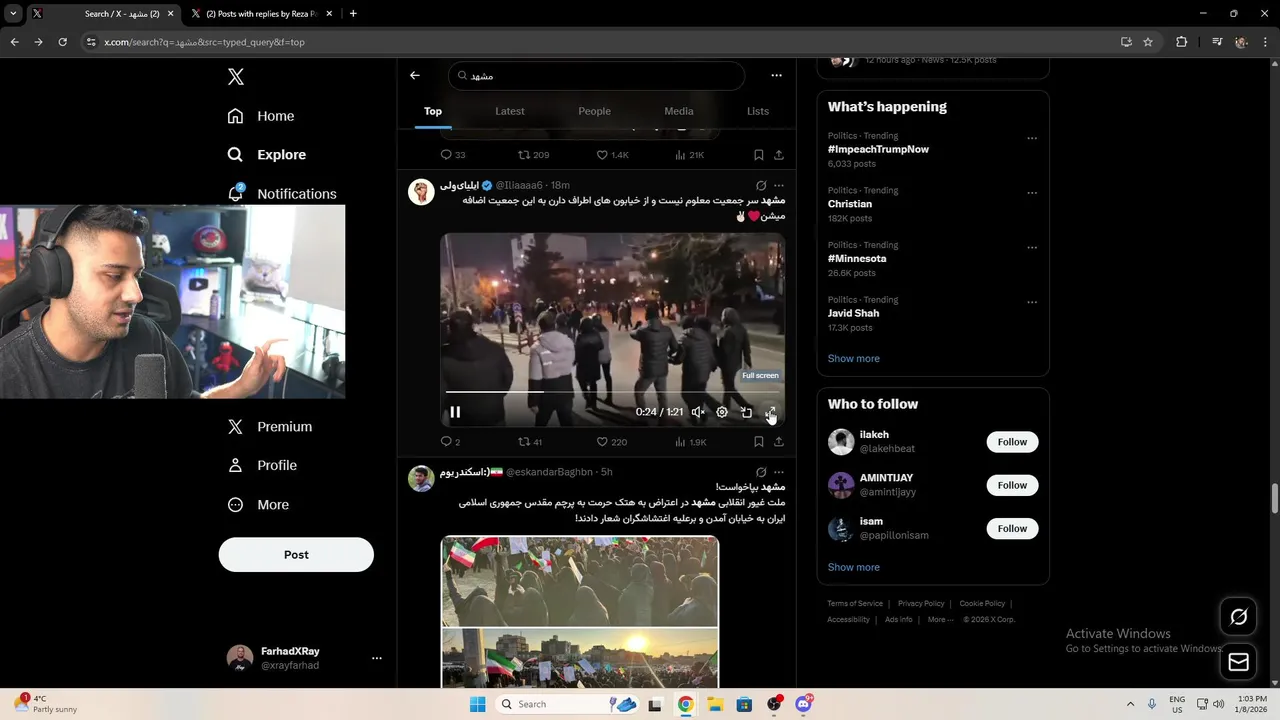Open the #ImpeachTrumpNow trending topic

(x=878, y=149)
